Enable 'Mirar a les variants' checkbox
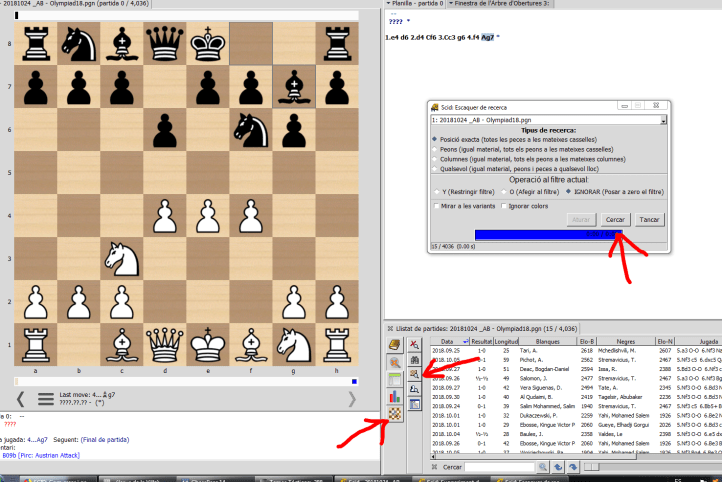This screenshot has width=722, height=482. (x=436, y=206)
